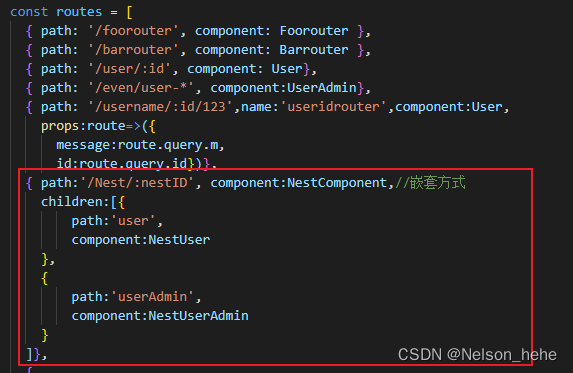Select the '/user/:id' path string
Viewport: 573px width, 373px height.
pos(129,69)
